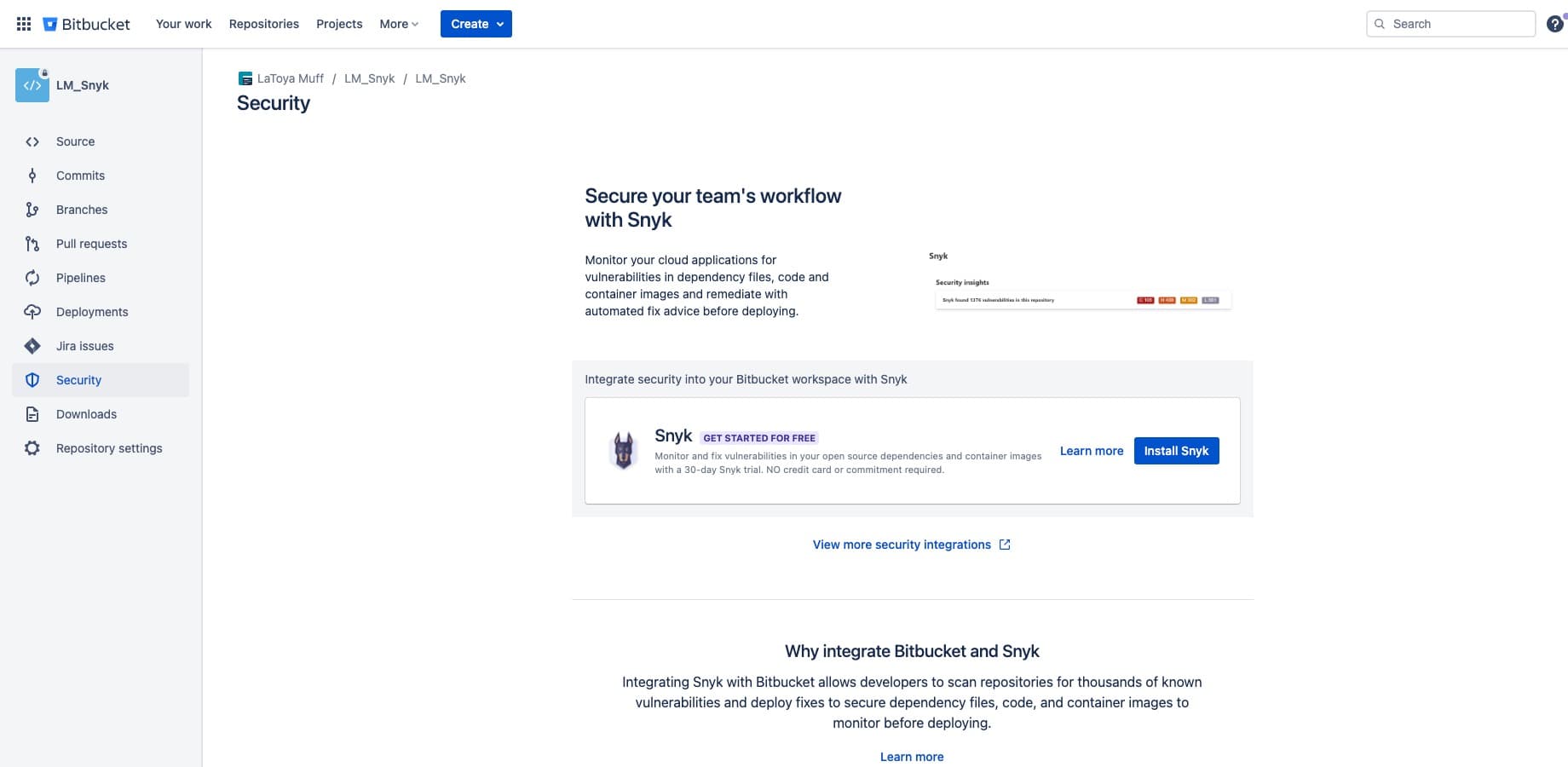Click the Repository settings gear icon
The height and width of the screenshot is (767, 1568).
point(32,448)
